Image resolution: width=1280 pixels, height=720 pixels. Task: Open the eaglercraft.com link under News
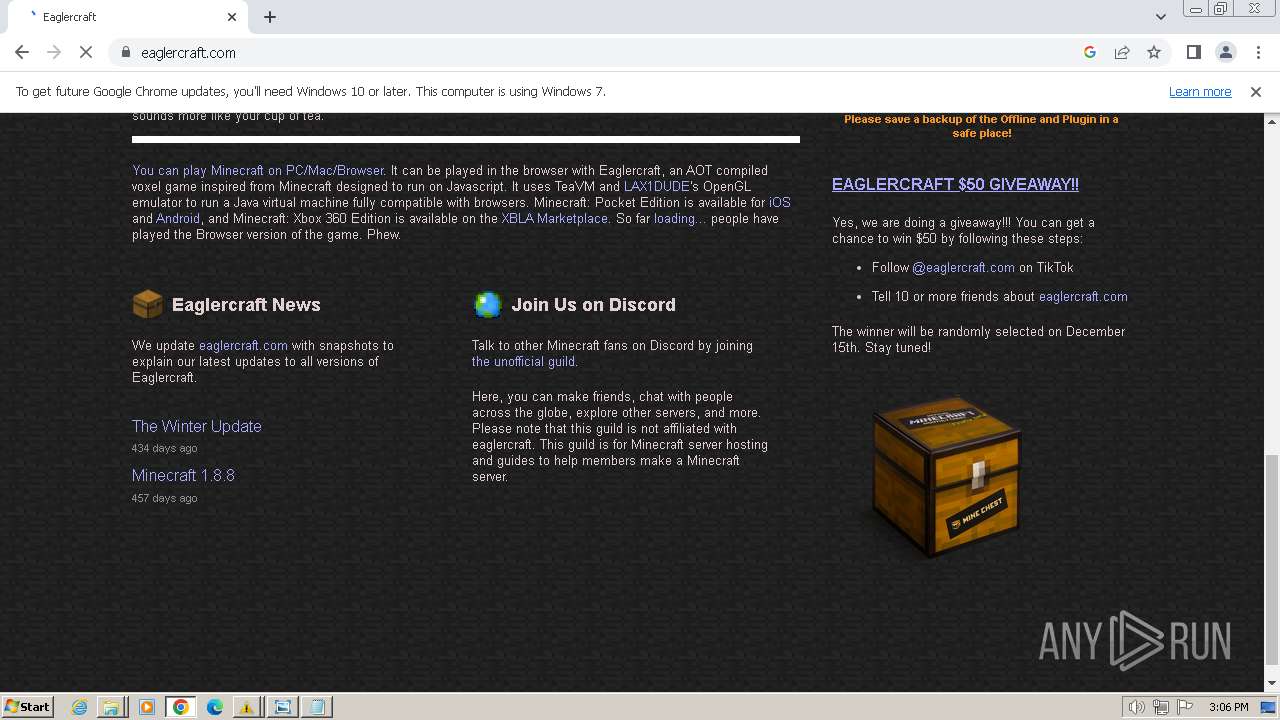pos(243,345)
